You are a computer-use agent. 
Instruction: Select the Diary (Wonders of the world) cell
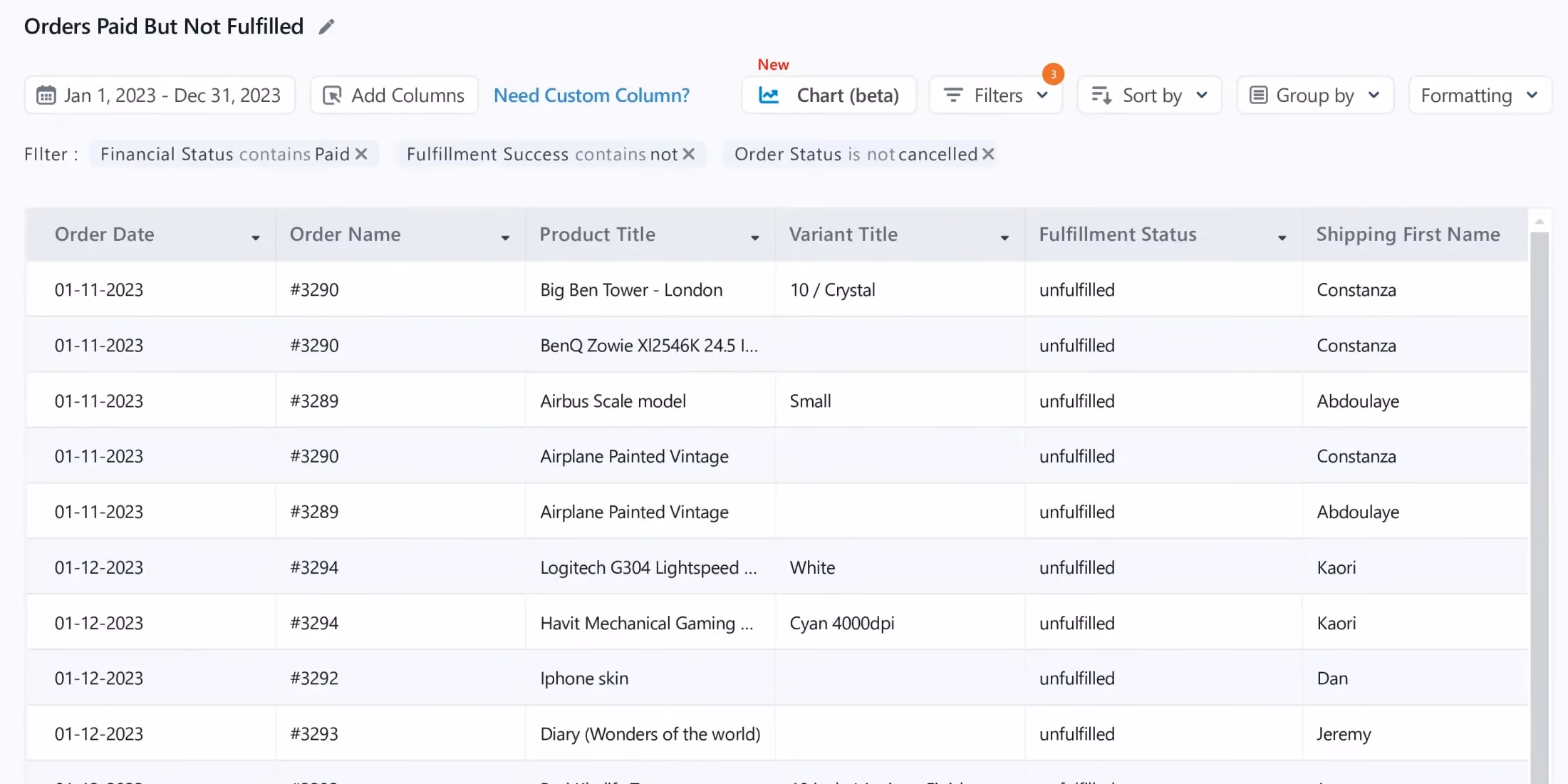pyautogui.click(x=650, y=734)
